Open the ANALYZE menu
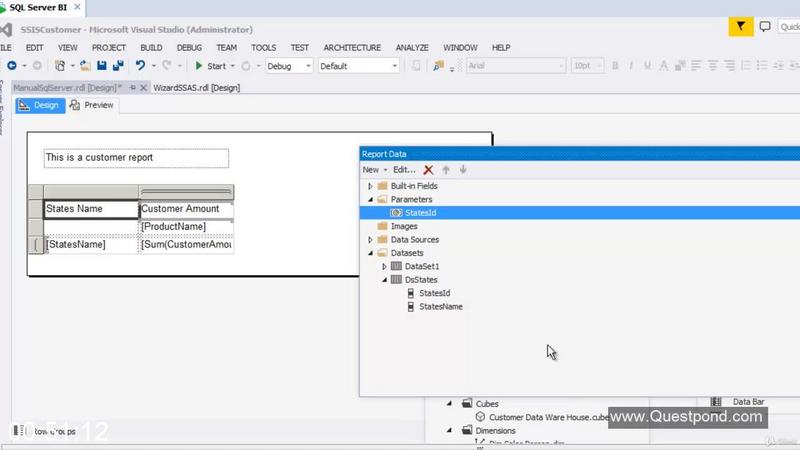Viewport: 800px width, 450px height. point(412,47)
